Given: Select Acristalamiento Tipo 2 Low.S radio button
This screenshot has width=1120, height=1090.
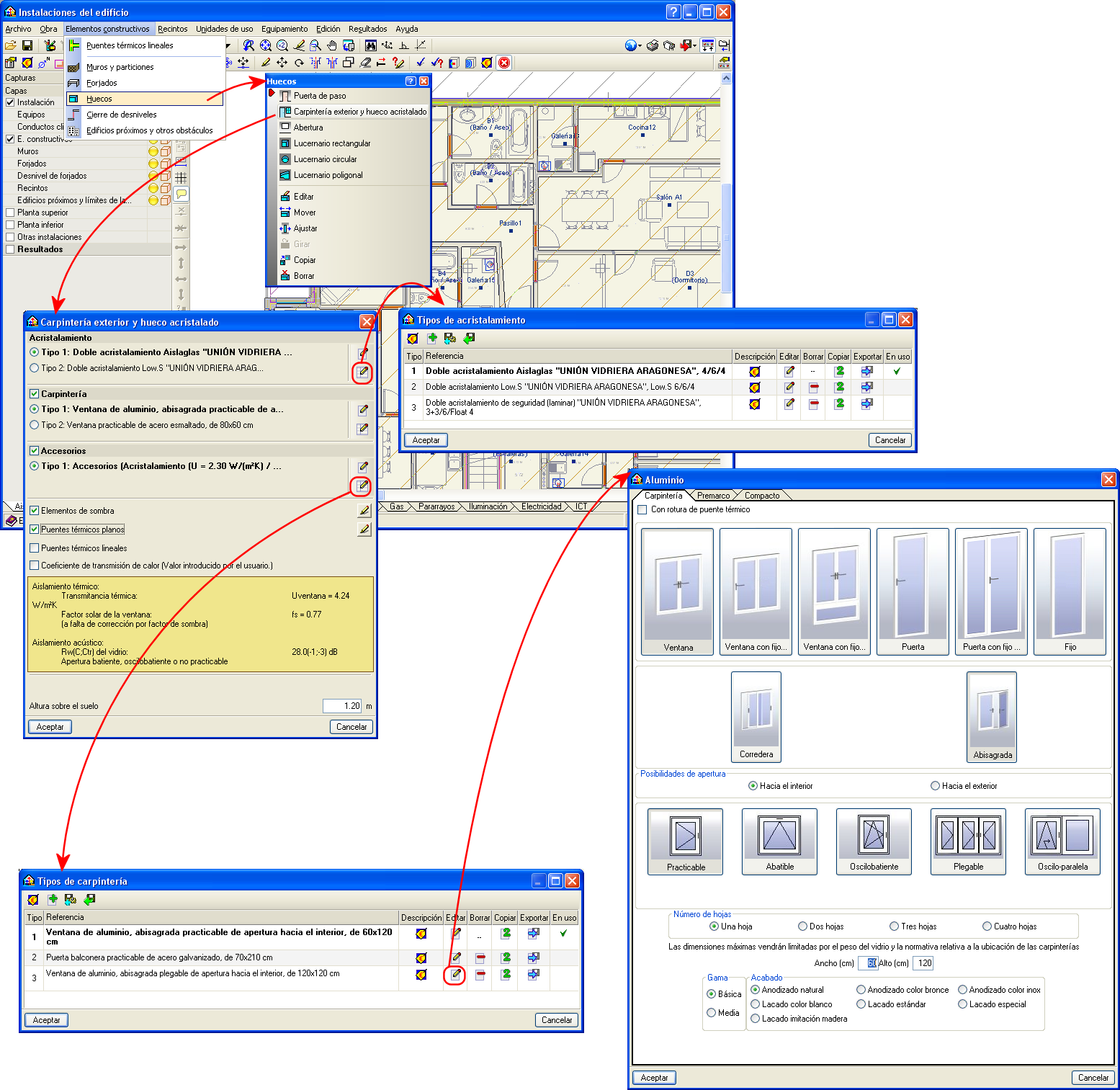Looking at the screenshot, I should coord(34,368).
